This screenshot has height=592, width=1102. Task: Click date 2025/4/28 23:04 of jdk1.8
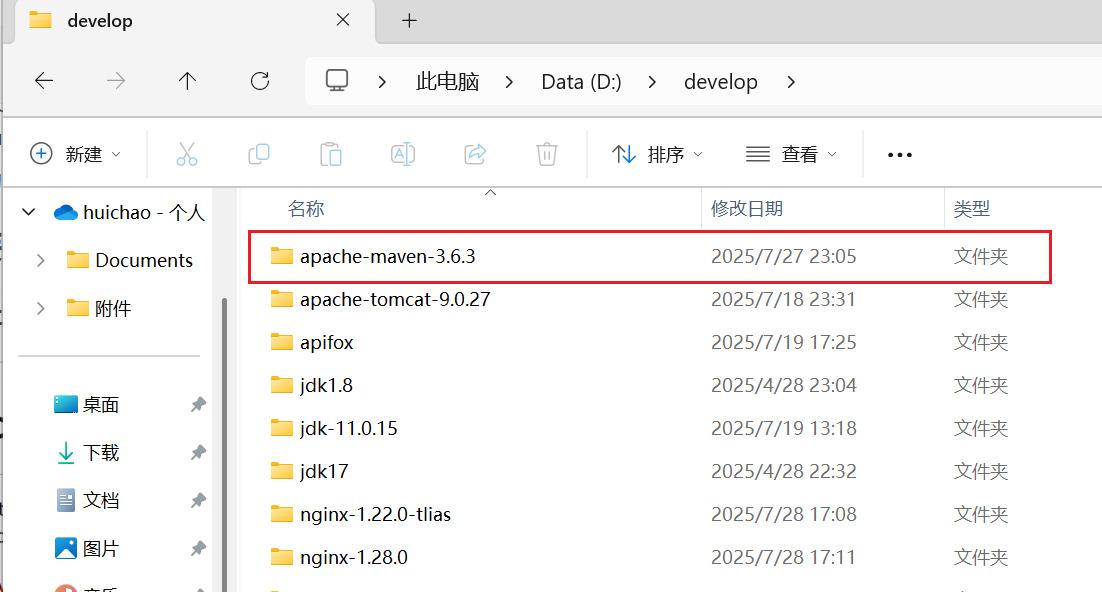pos(783,385)
